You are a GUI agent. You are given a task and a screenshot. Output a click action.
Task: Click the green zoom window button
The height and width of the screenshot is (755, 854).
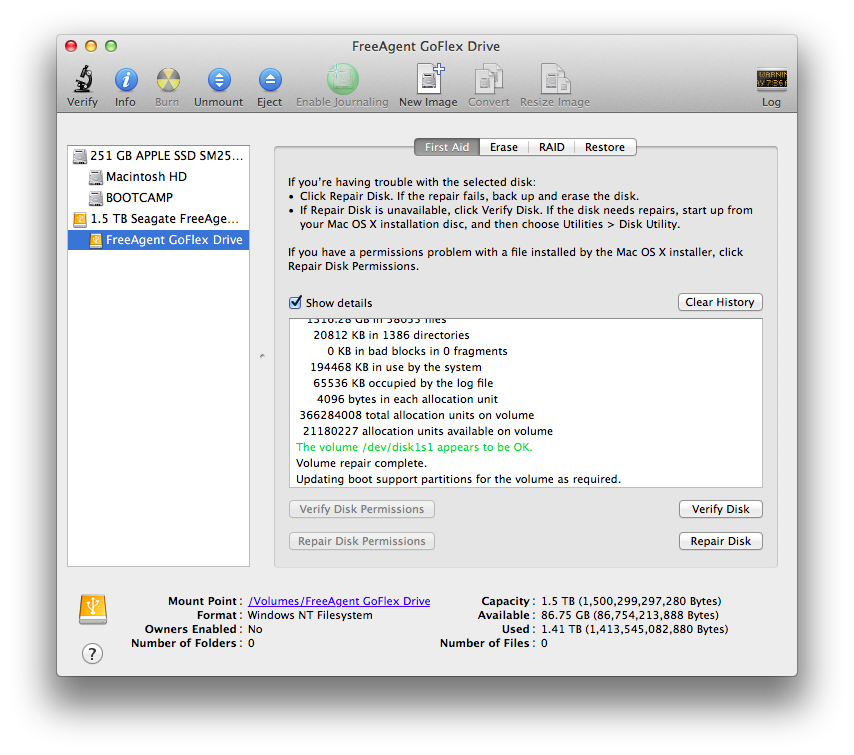click(111, 46)
